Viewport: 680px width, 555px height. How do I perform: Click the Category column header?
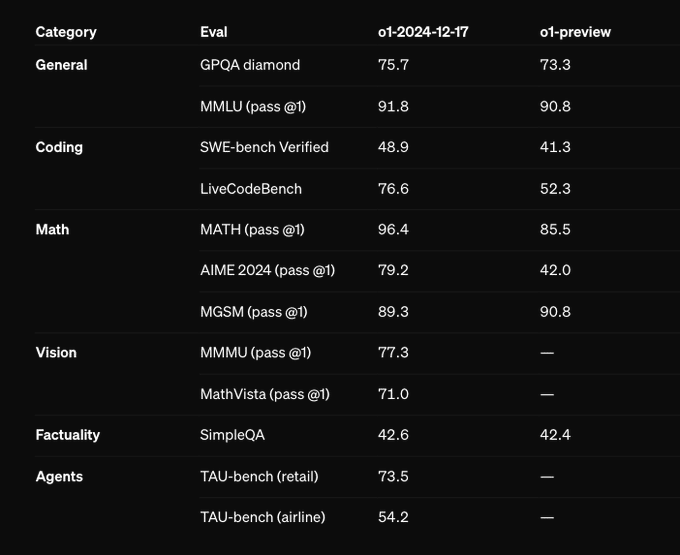(66, 32)
